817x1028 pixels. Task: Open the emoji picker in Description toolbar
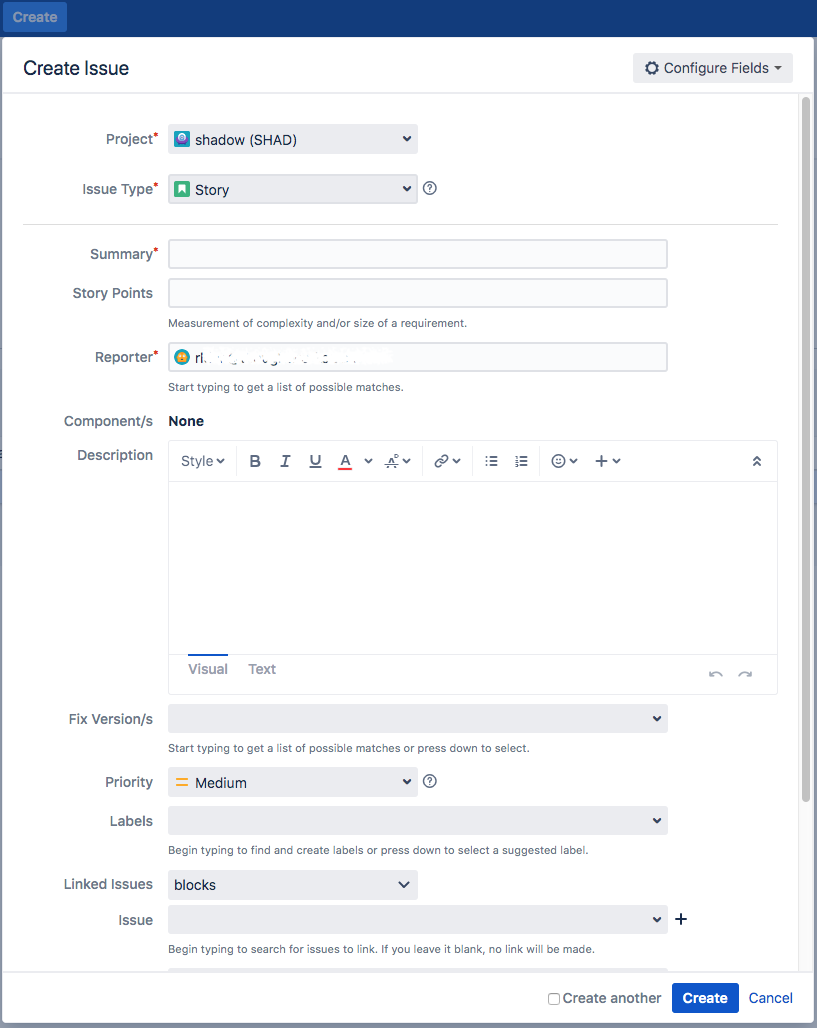(559, 460)
